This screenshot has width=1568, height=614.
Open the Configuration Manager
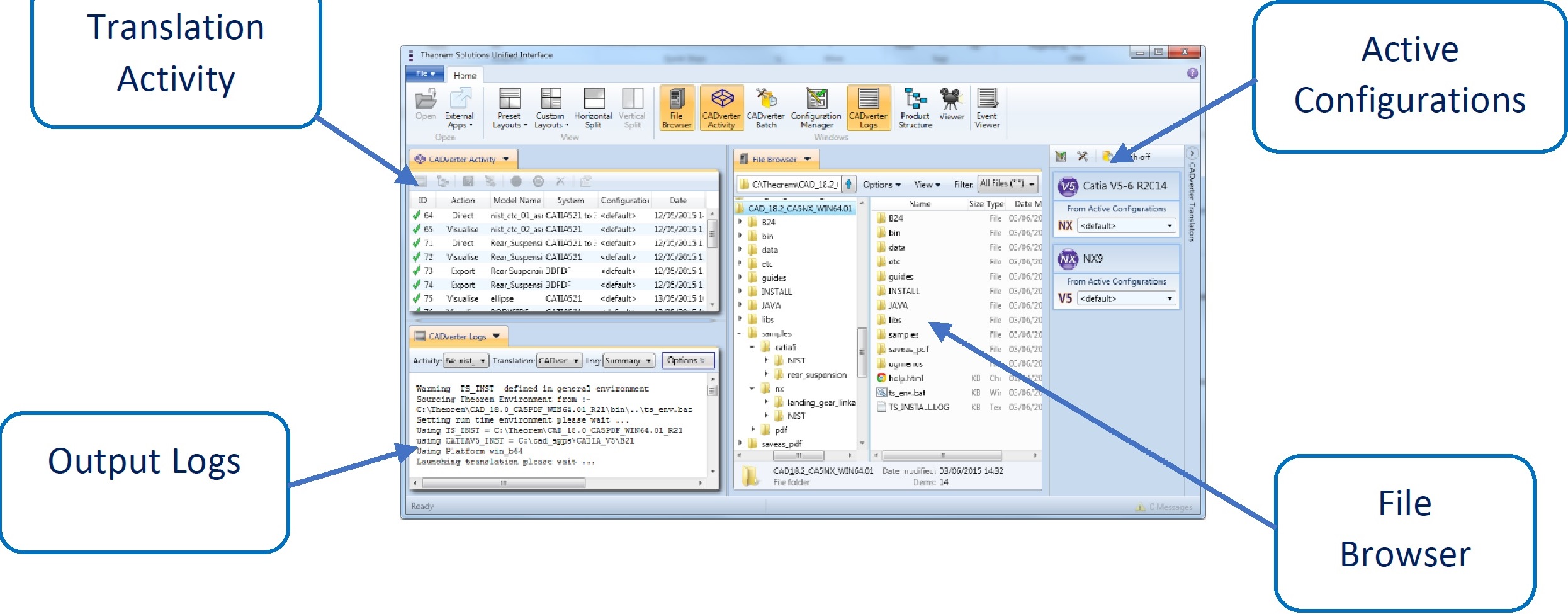tap(816, 108)
